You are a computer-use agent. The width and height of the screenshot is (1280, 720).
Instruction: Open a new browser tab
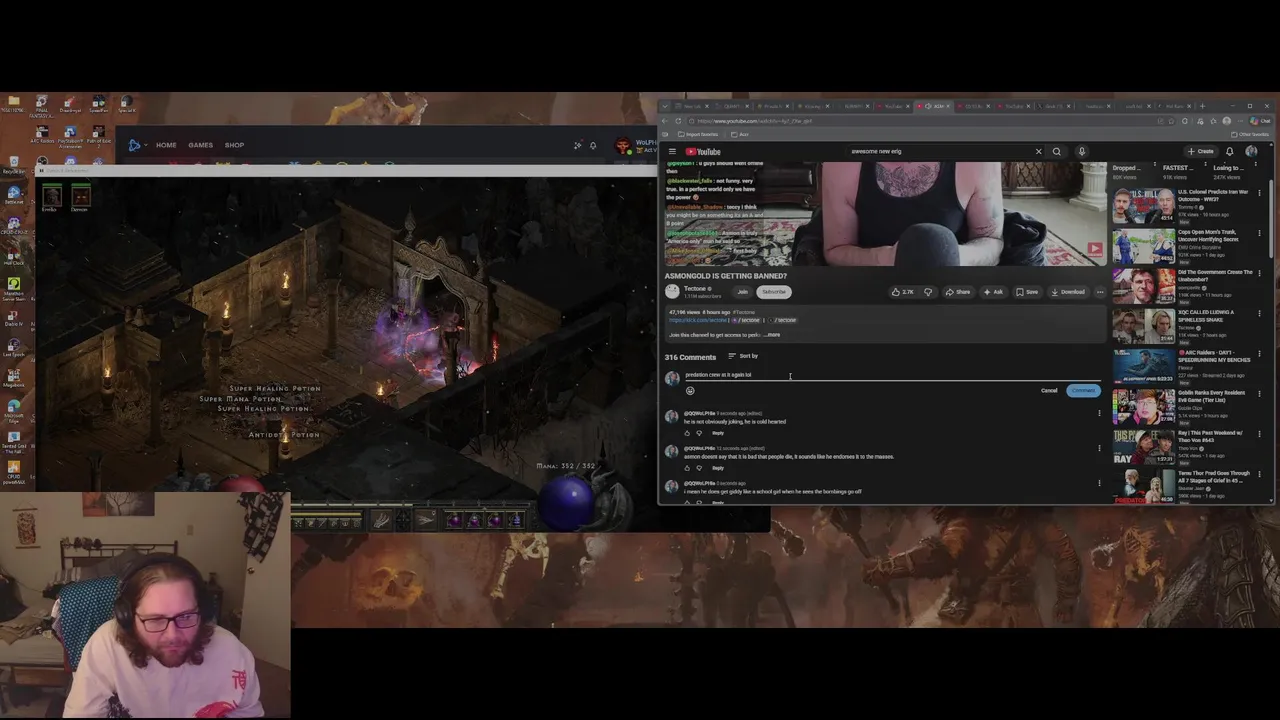coord(1202,106)
